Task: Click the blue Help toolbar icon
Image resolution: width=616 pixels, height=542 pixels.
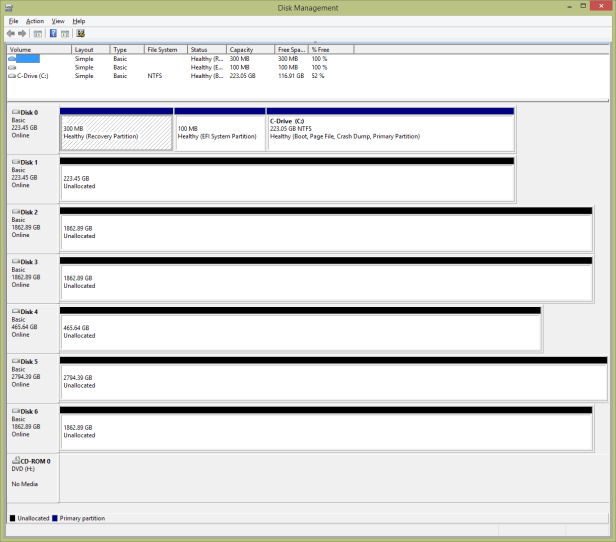Action: 53,32
